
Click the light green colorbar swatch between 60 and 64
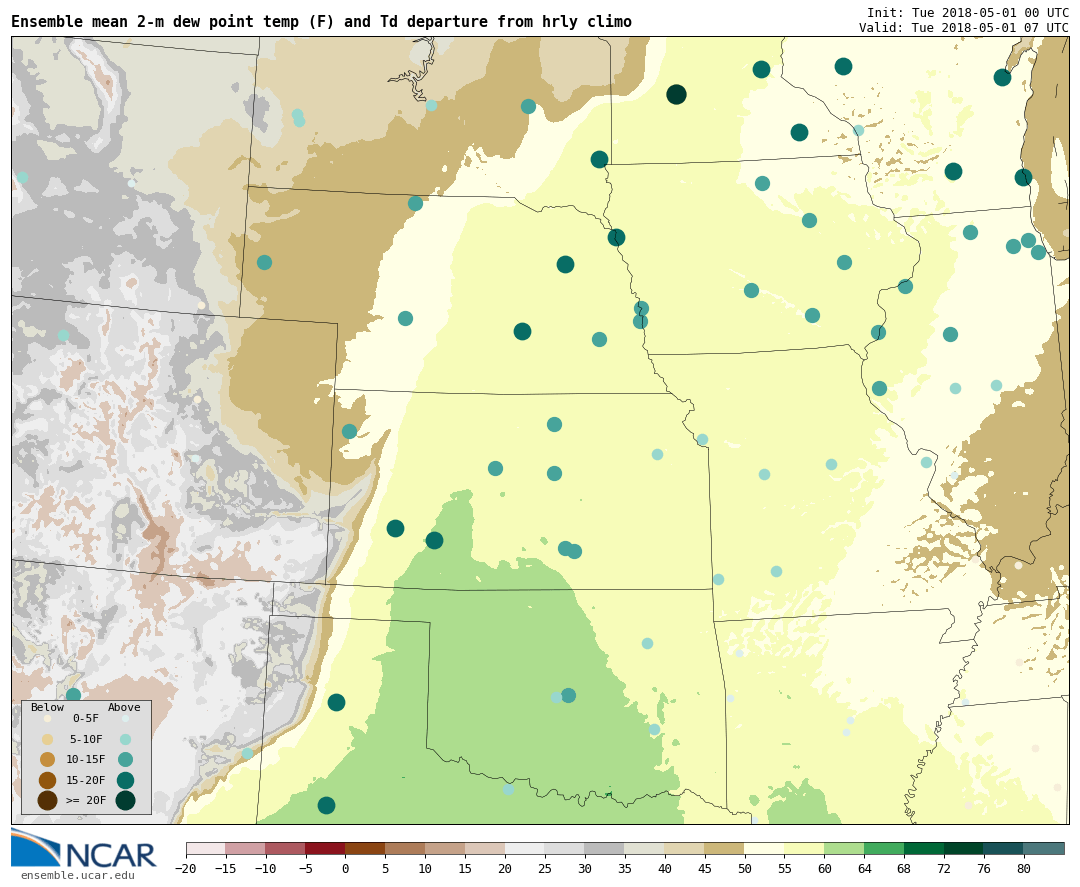coord(844,848)
